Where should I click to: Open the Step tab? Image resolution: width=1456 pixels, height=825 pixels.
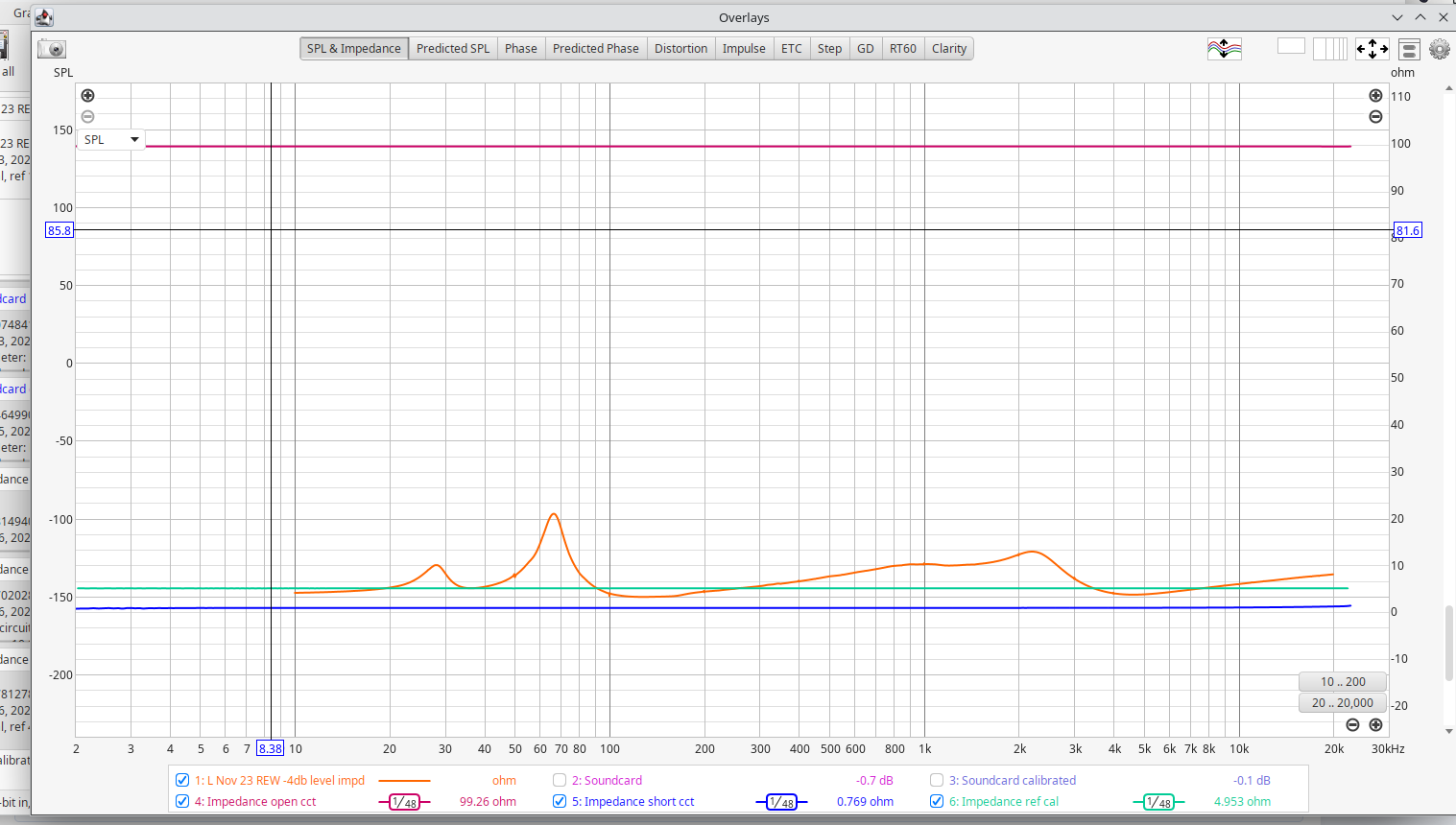(x=830, y=48)
